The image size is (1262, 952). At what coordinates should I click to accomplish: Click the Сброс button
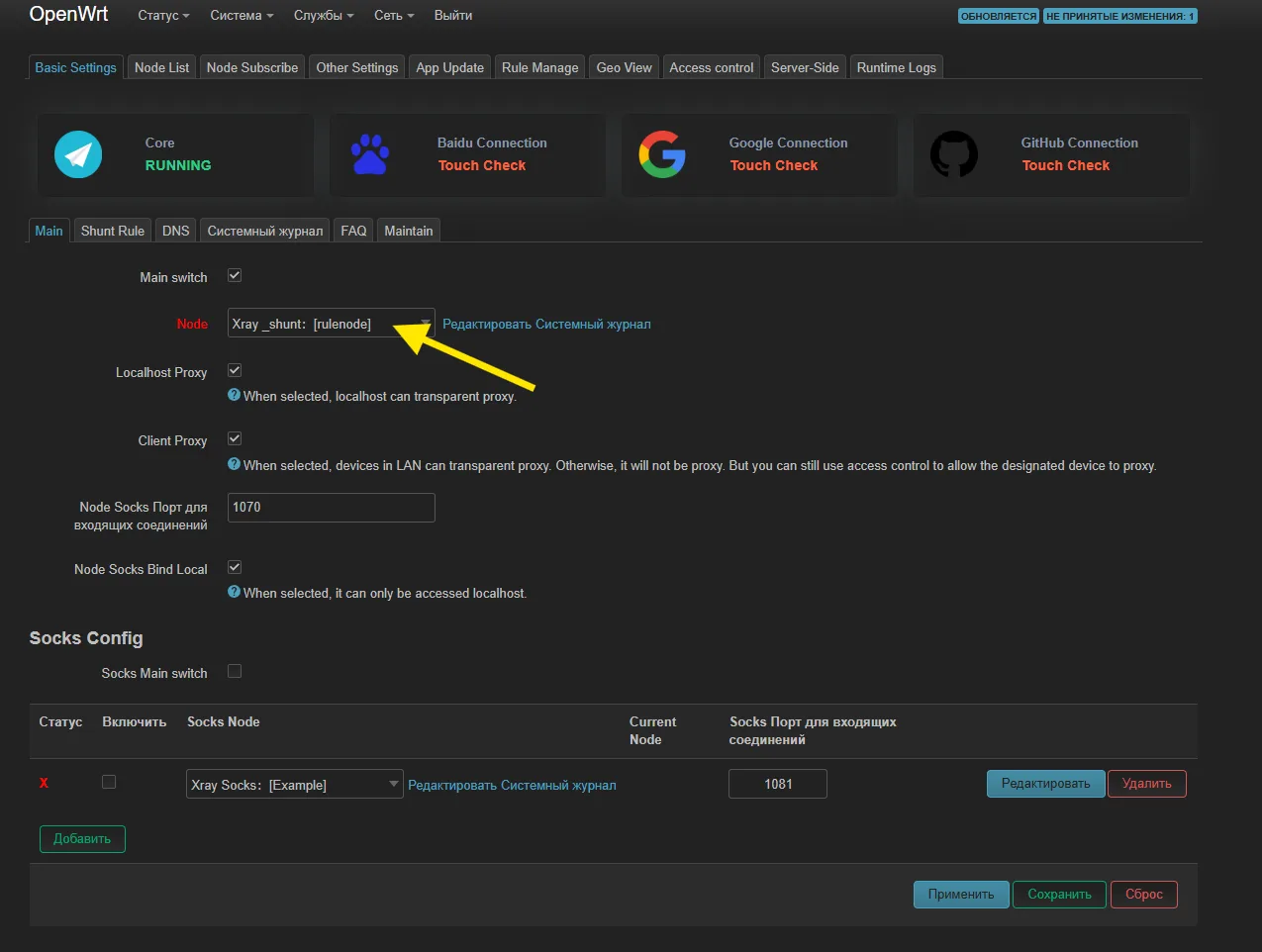click(x=1144, y=894)
